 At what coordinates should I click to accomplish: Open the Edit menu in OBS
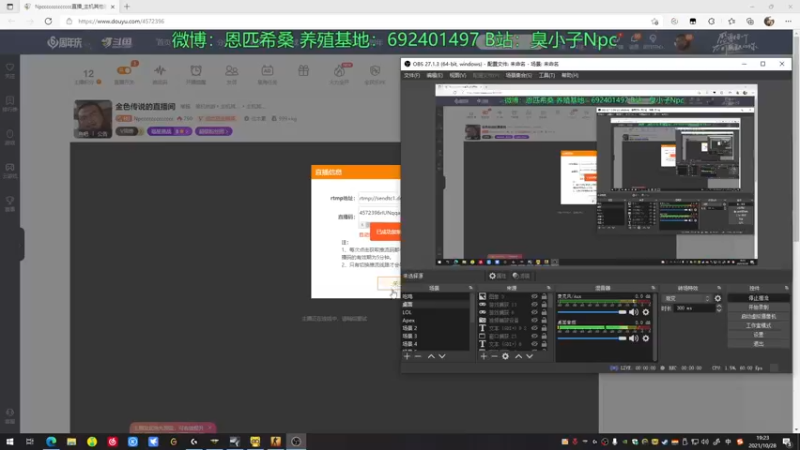[434, 76]
